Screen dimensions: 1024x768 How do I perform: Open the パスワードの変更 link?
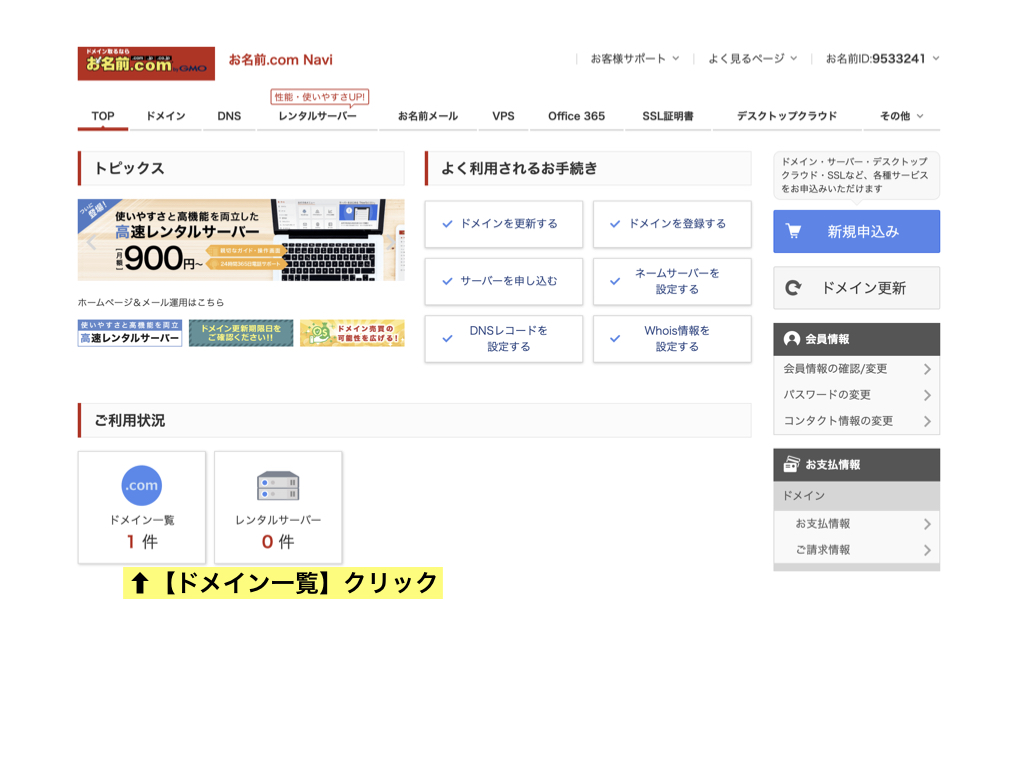[x=856, y=395]
